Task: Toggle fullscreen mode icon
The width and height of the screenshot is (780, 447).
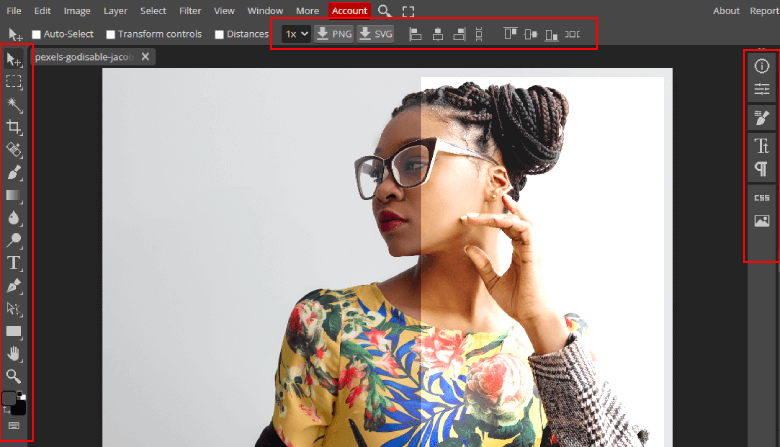Action: 408,11
